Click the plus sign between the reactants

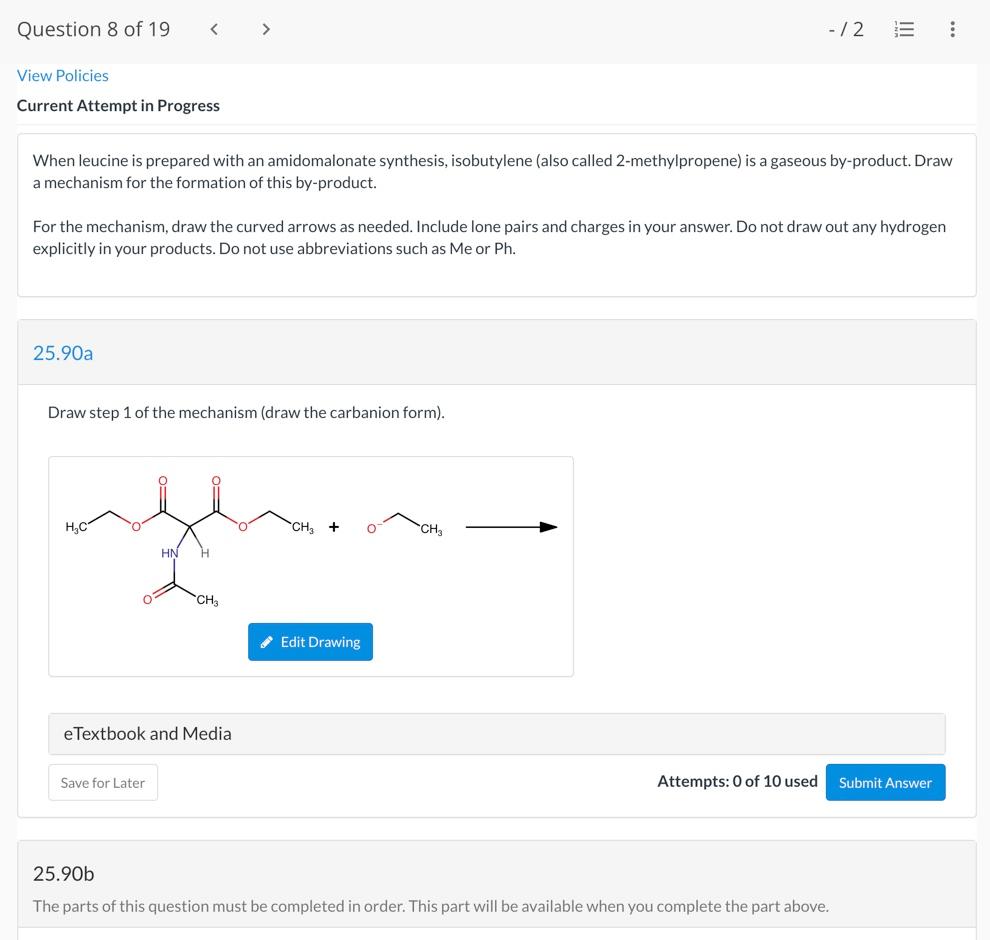pyautogui.click(x=334, y=527)
